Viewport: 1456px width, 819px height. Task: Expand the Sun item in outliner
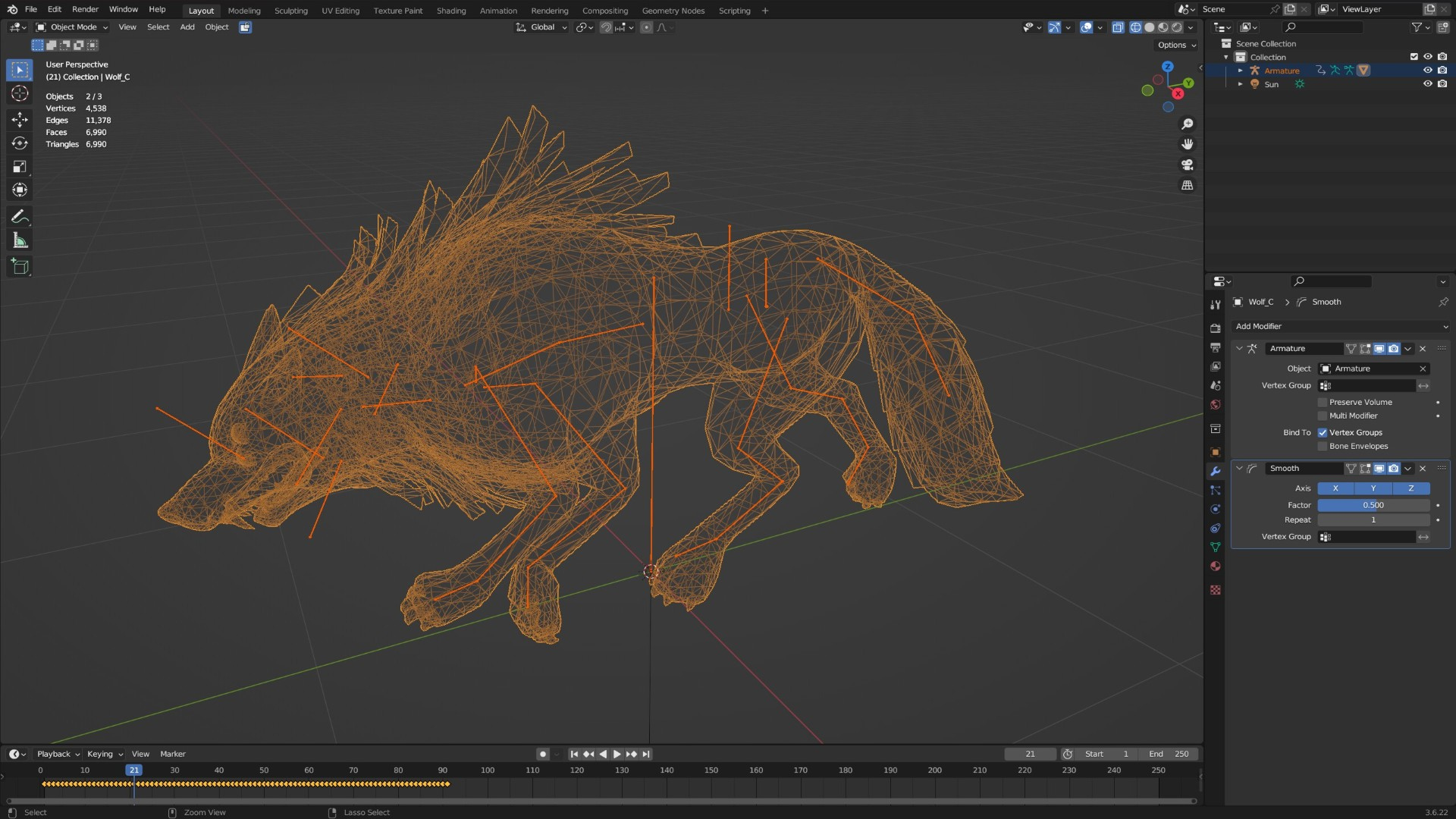coord(1240,84)
